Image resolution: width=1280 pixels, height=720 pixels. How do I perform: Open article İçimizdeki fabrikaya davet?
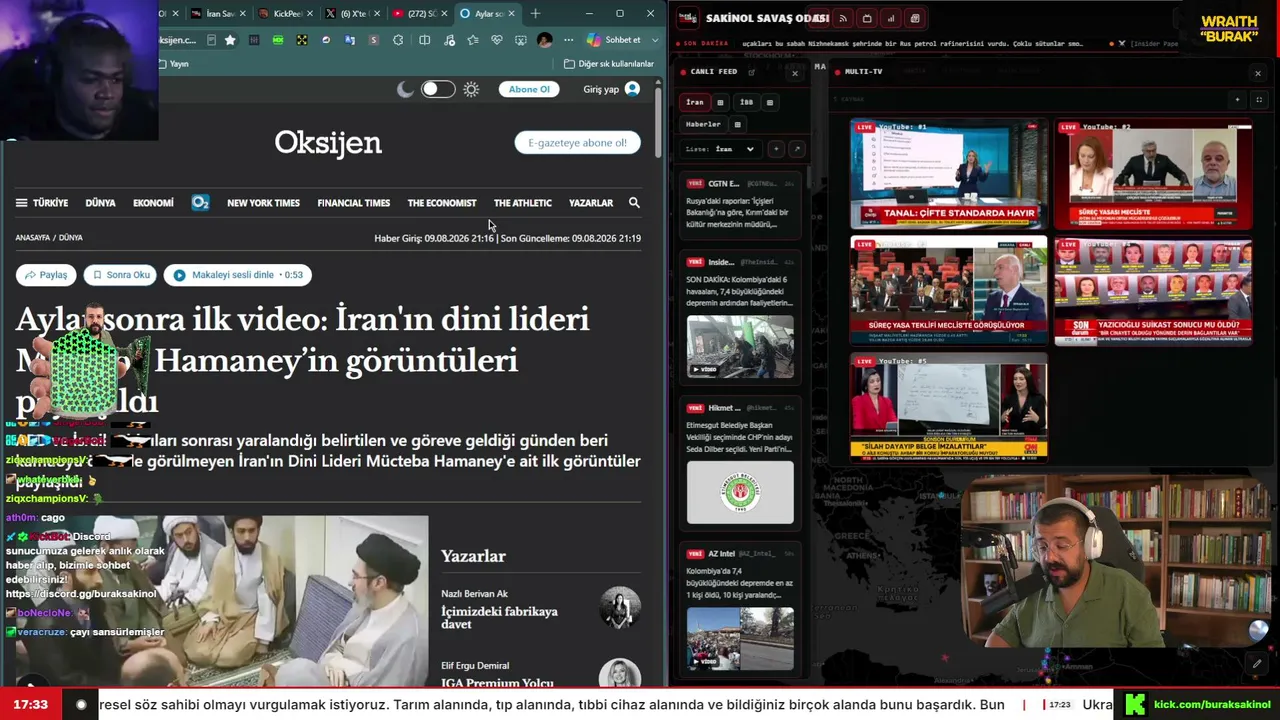pyautogui.click(x=500, y=617)
